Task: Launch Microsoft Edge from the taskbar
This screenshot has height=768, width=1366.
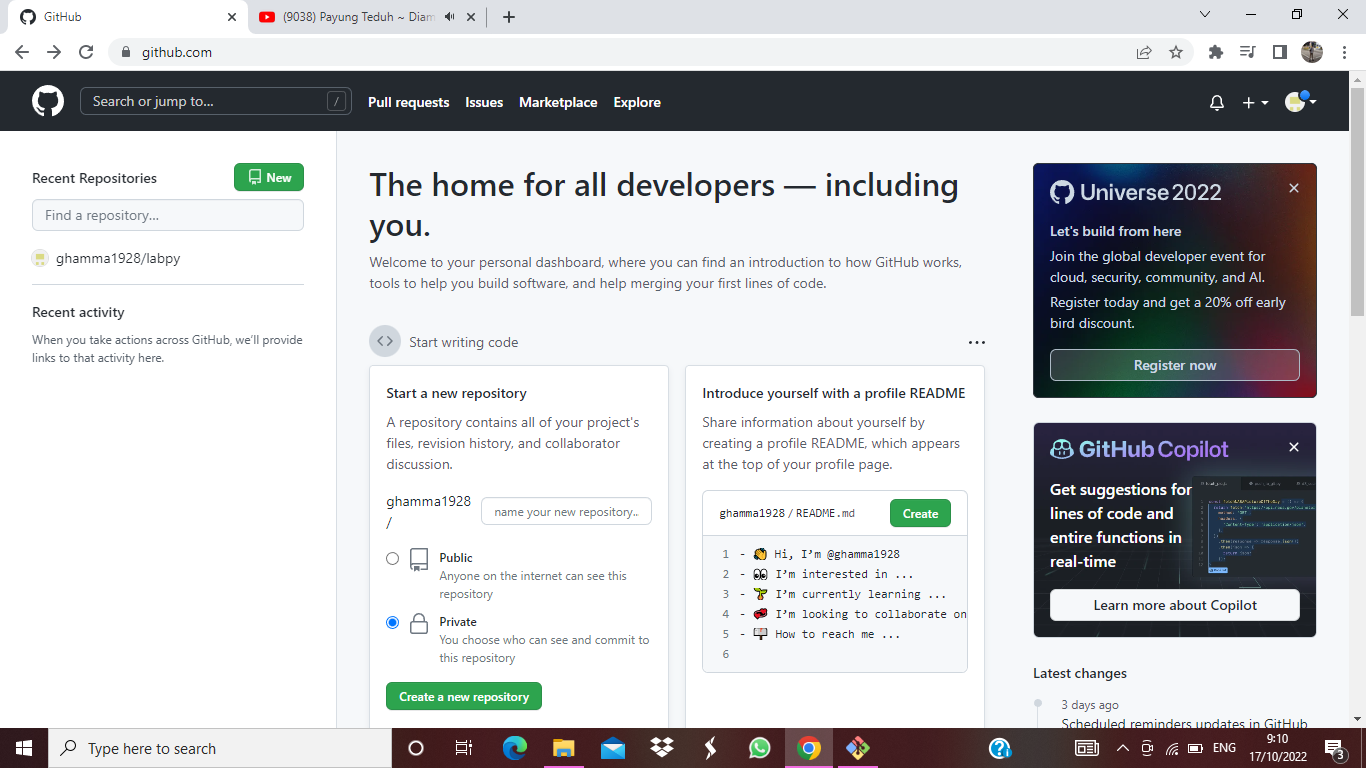Action: 515,748
